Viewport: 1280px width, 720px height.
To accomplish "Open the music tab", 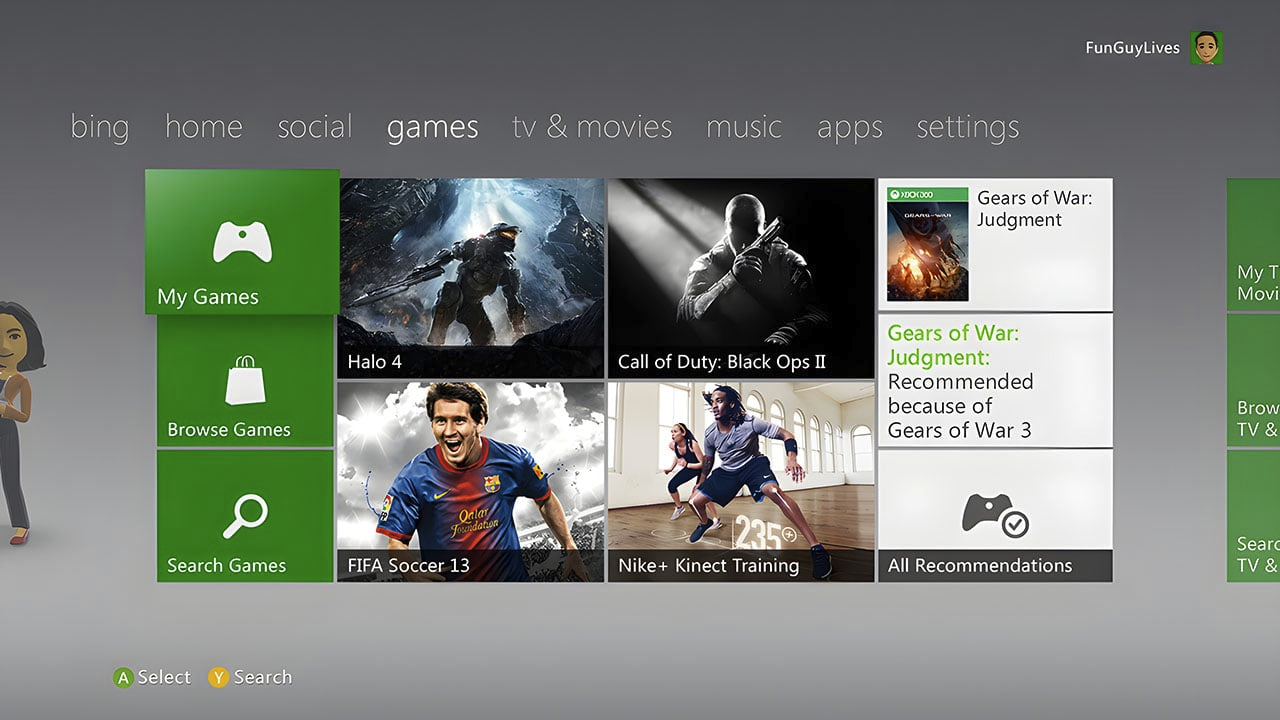I will (x=744, y=127).
